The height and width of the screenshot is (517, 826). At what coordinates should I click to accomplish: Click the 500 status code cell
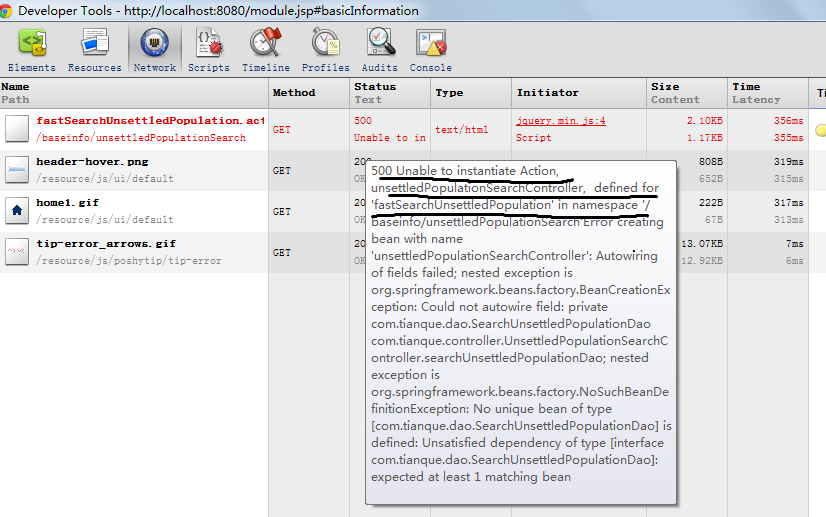363,121
